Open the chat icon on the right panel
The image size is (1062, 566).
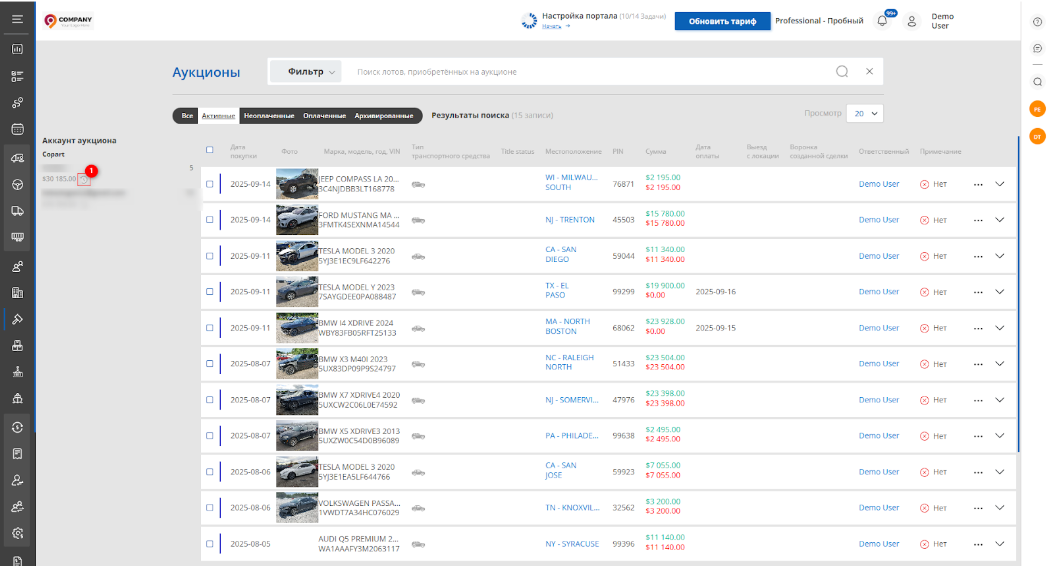1037,48
